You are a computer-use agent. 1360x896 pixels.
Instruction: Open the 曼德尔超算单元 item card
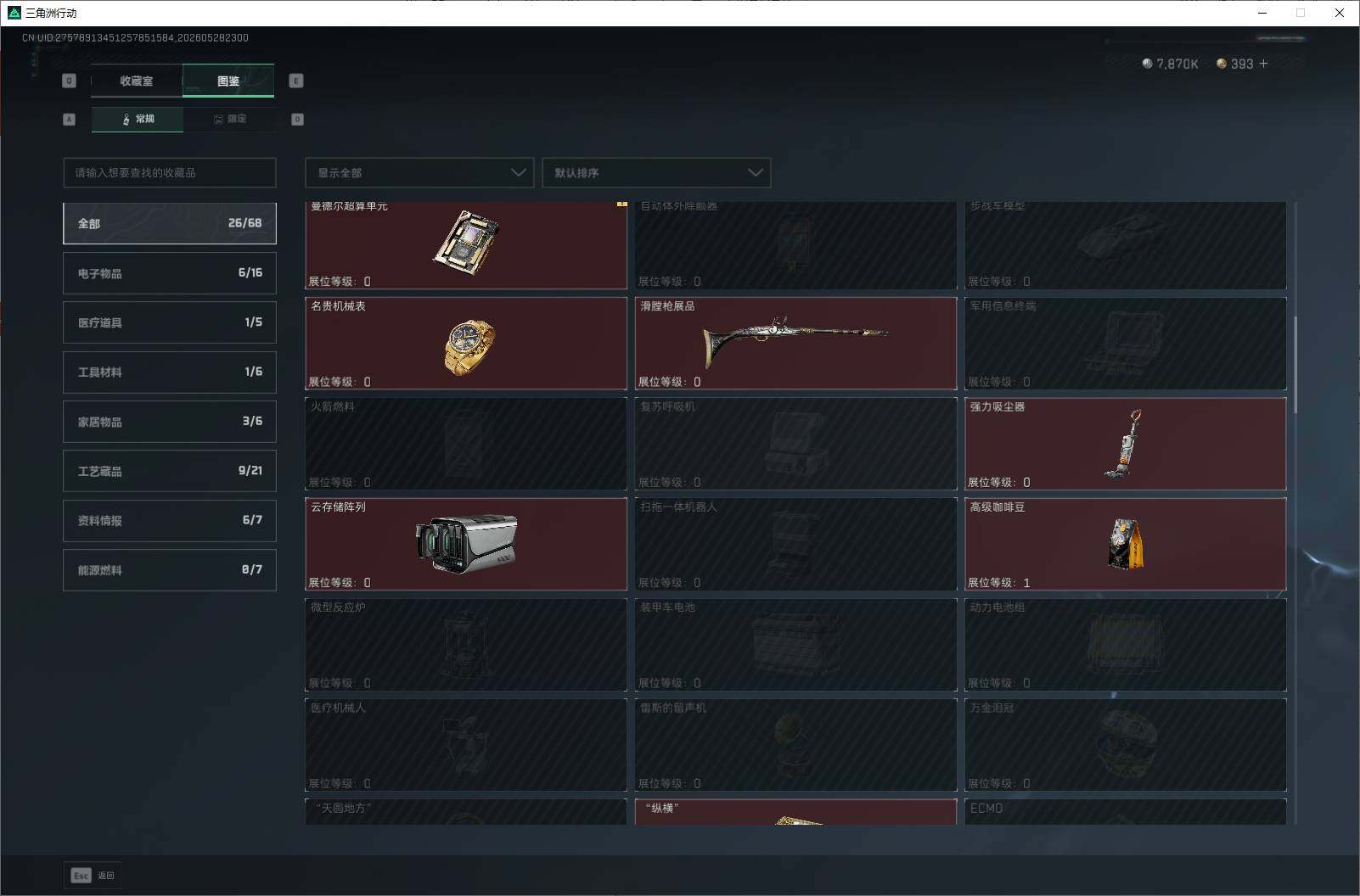click(x=466, y=245)
